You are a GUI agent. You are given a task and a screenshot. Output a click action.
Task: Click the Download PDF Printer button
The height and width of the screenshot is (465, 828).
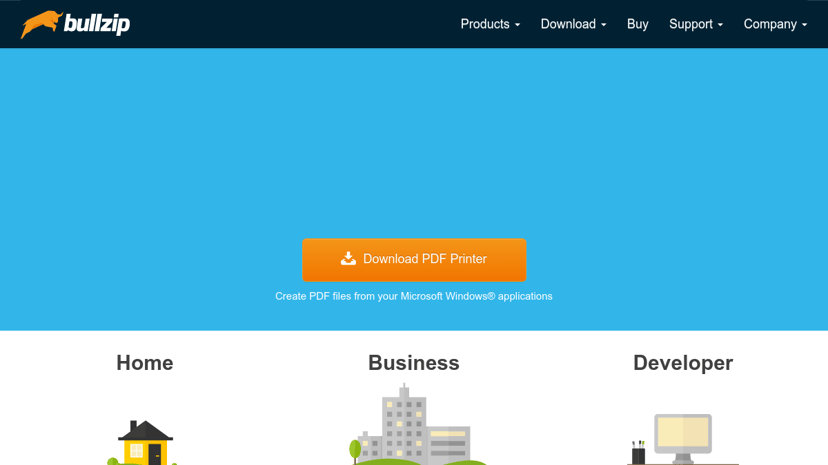click(x=414, y=260)
